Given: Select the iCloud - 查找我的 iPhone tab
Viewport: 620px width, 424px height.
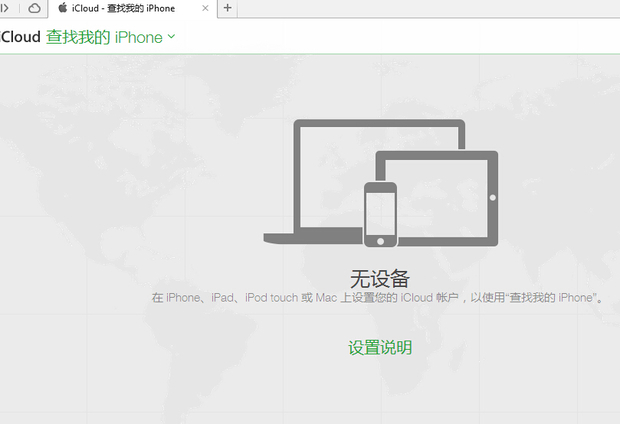Looking at the screenshot, I should pos(133,9).
